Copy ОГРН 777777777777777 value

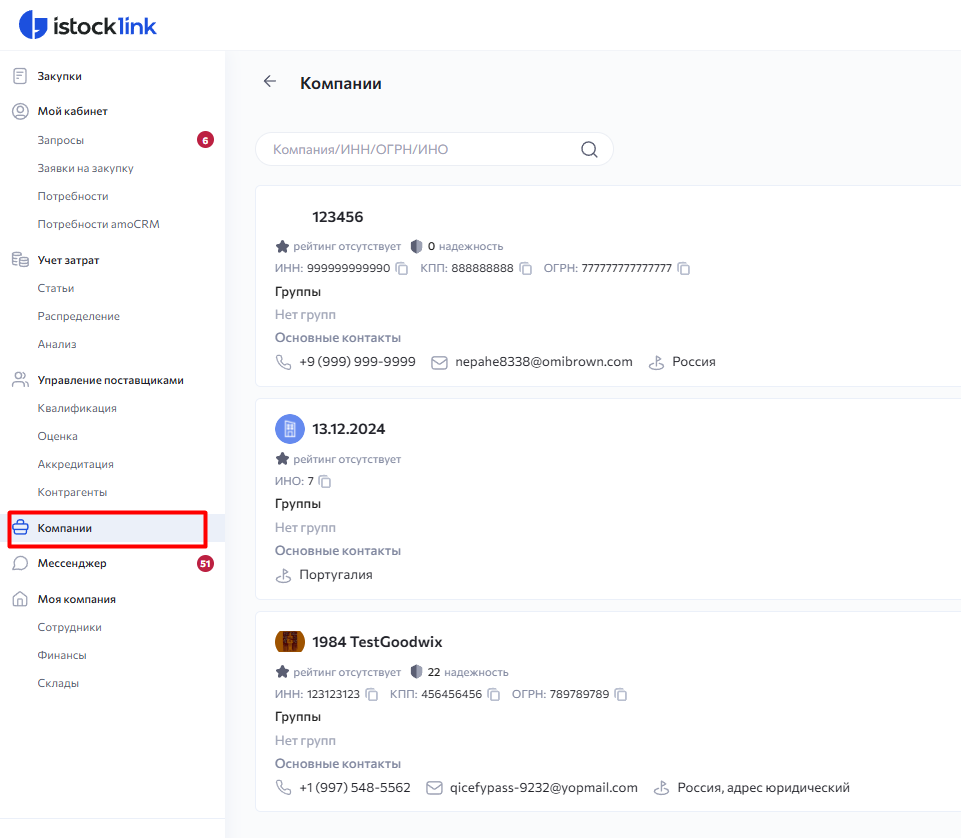[x=684, y=268]
